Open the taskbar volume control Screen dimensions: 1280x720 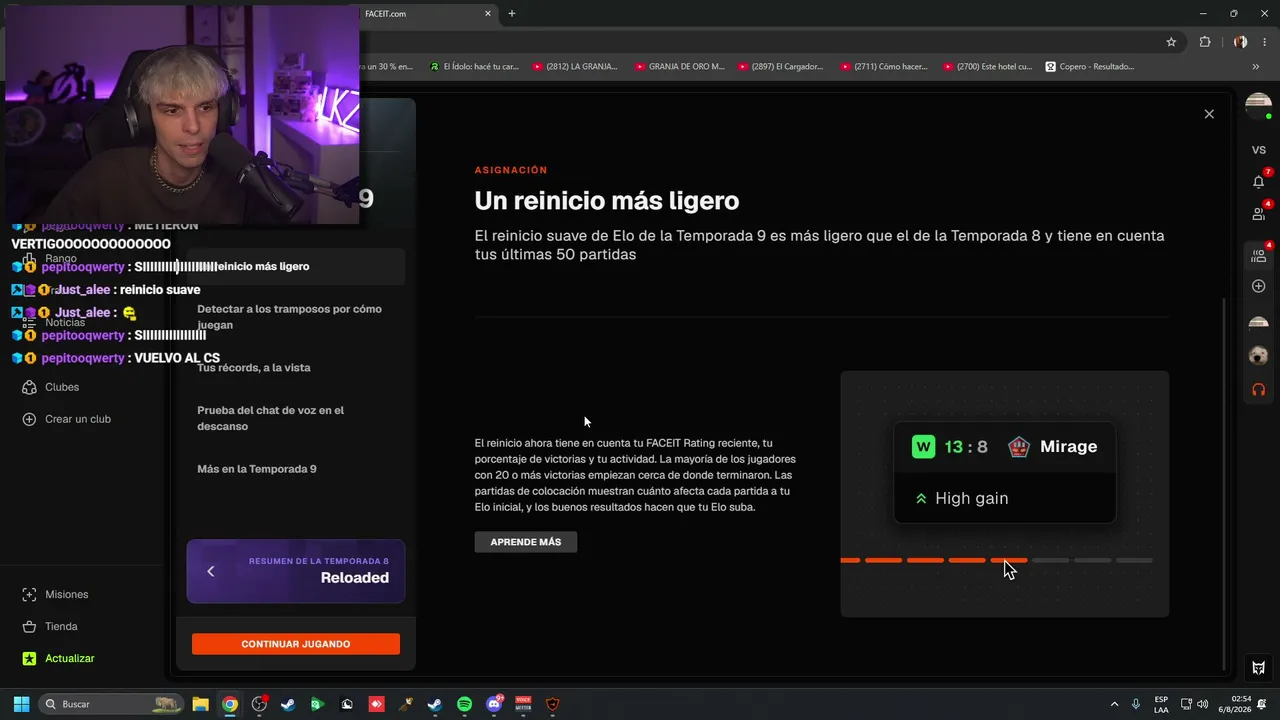point(1202,704)
